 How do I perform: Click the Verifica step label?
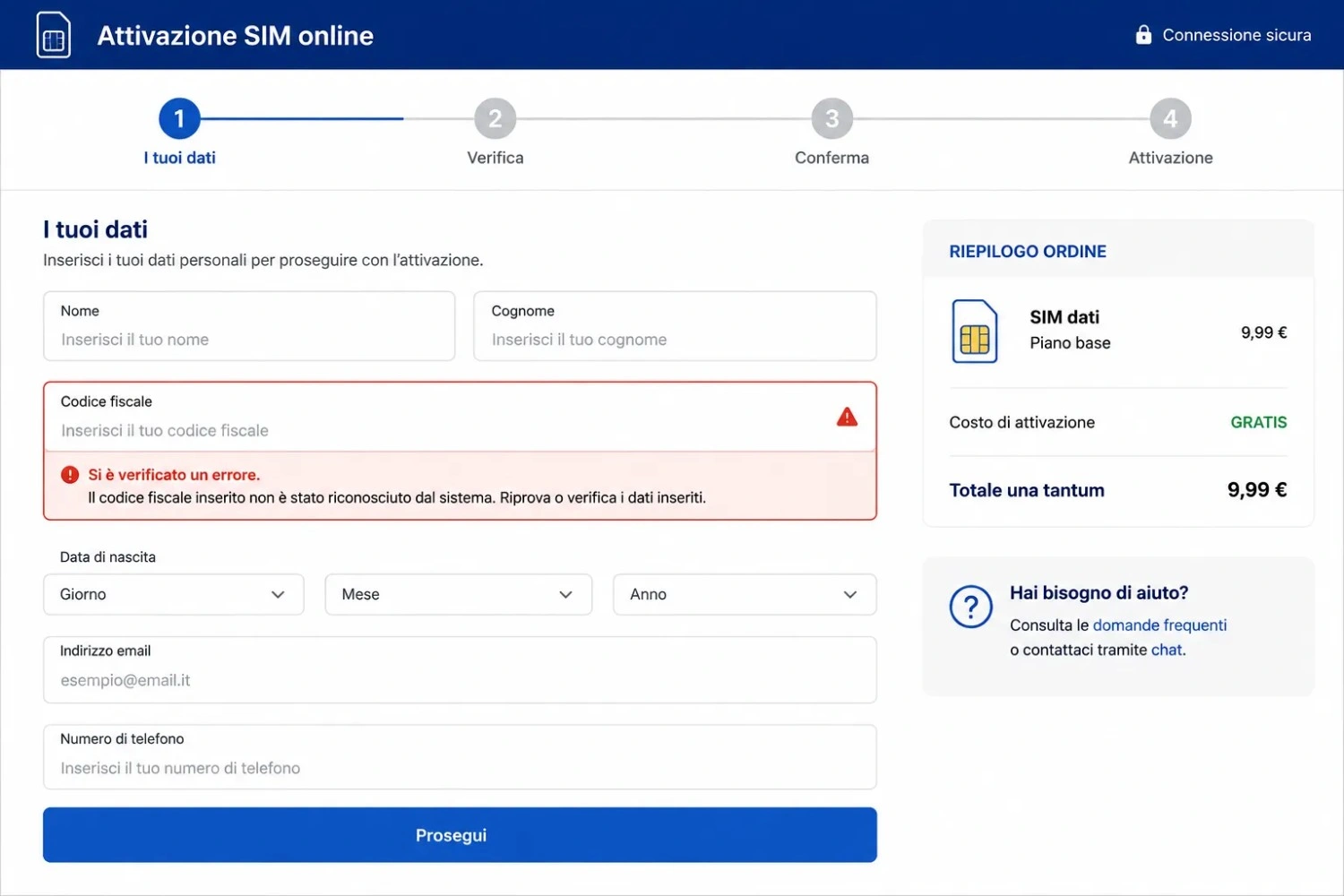point(495,158)
